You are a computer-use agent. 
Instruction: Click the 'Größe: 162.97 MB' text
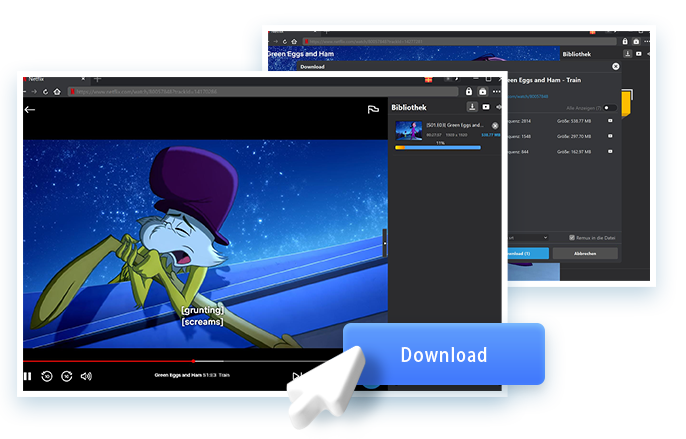tap(574, 152)
